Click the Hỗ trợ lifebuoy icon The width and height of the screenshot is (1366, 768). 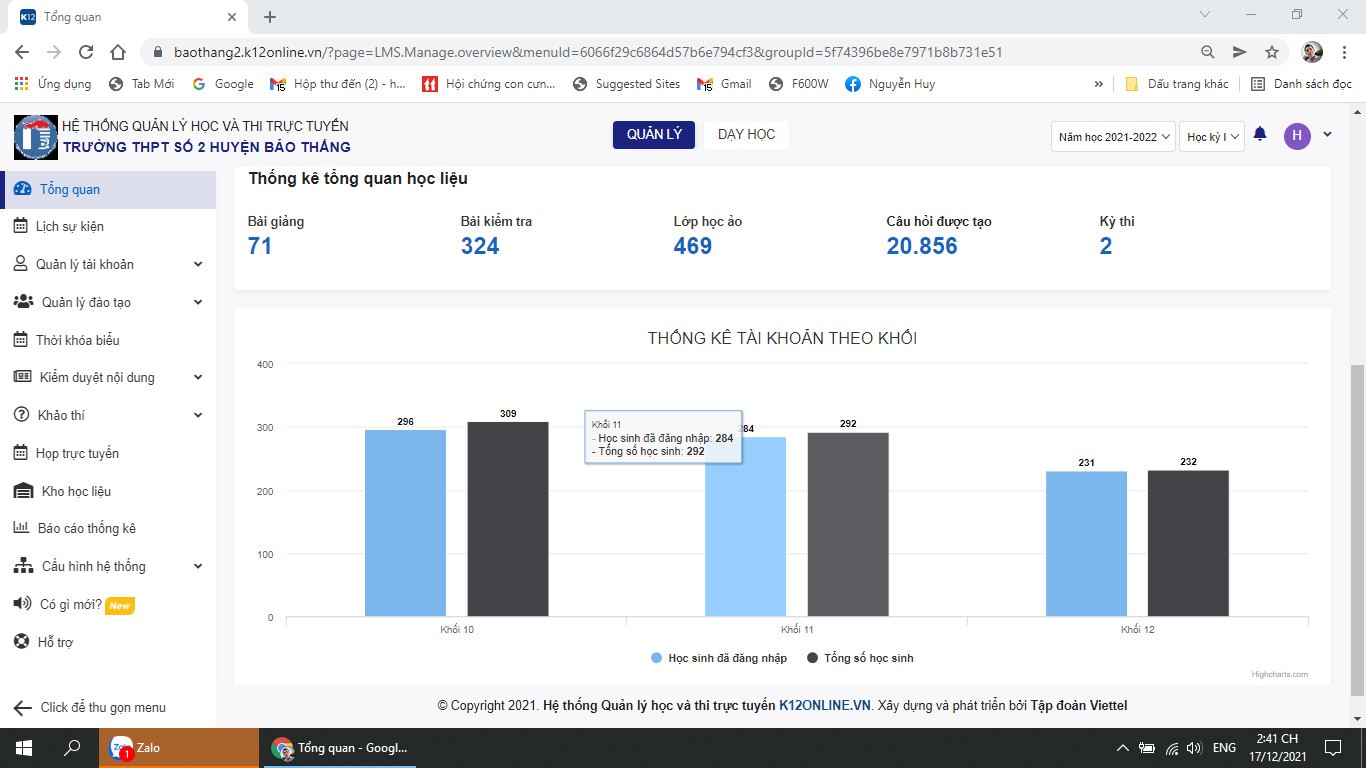coord(20,642)
